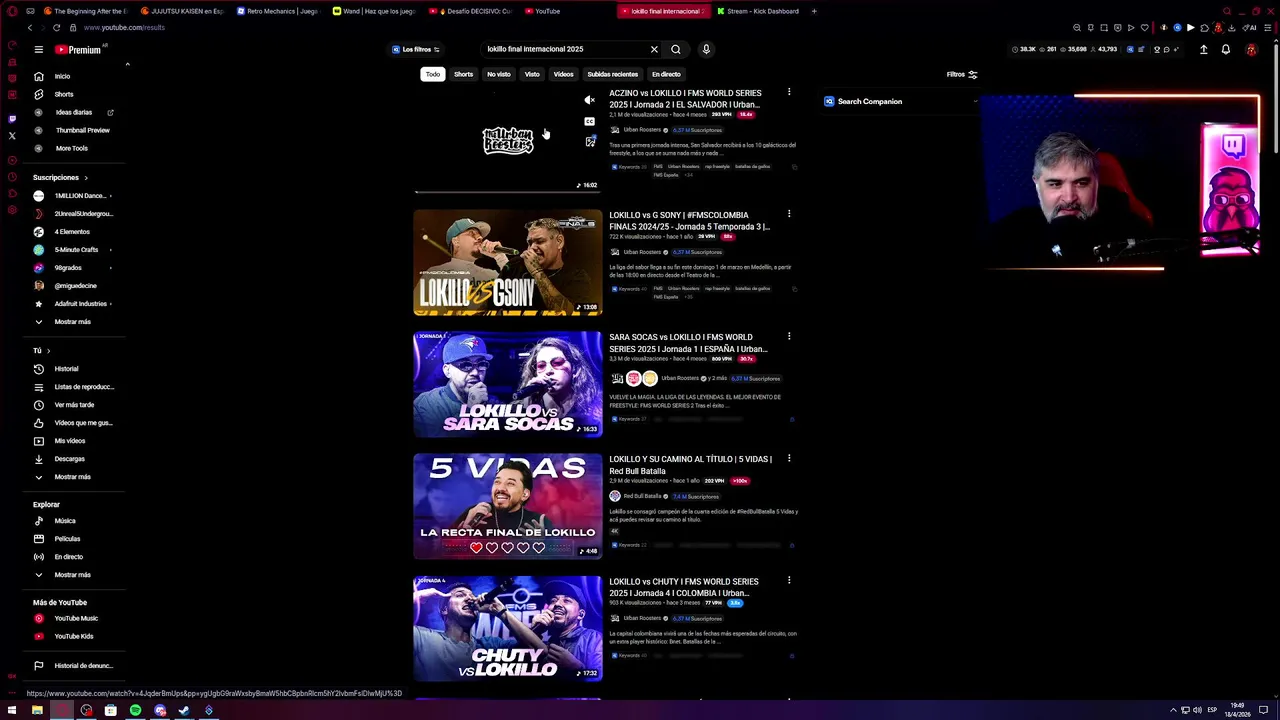The height and width of the screenshot is (720, 1280).
Task: Open the 5 VIDAS Lokillo thumbnail
Action: click(x=508, y=506)
